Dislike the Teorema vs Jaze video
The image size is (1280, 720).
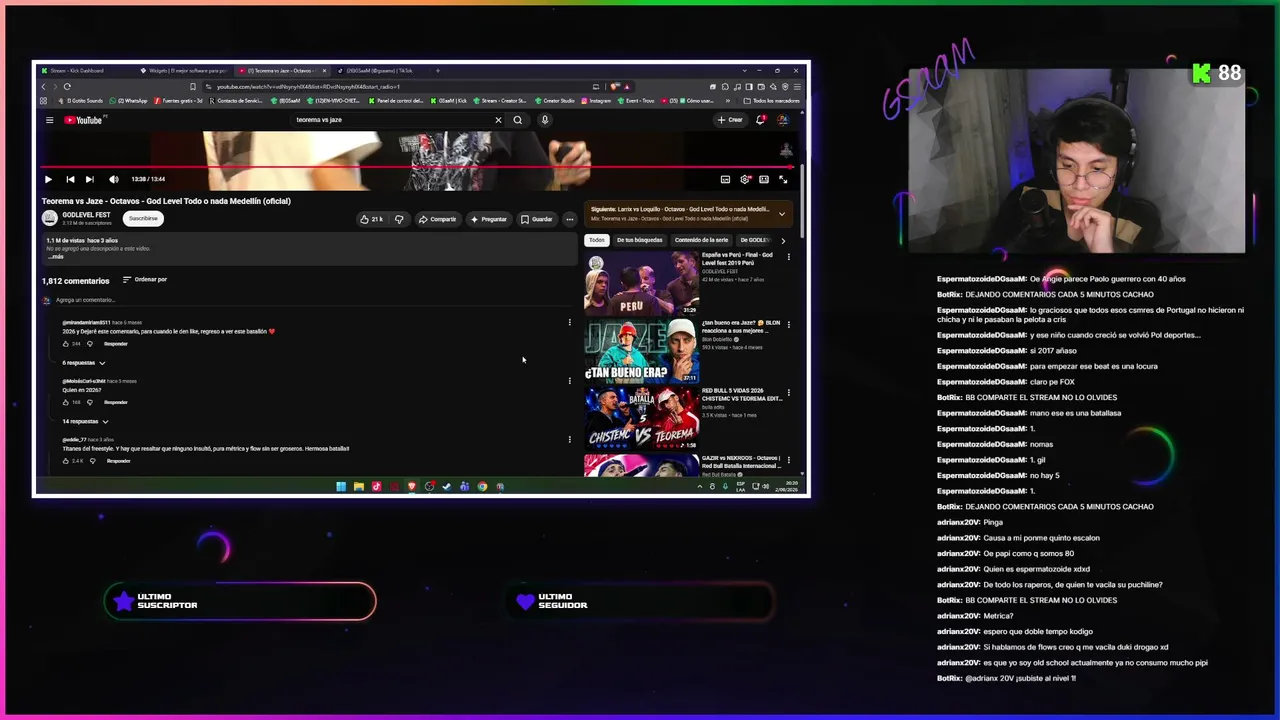(x=399, y=219)
